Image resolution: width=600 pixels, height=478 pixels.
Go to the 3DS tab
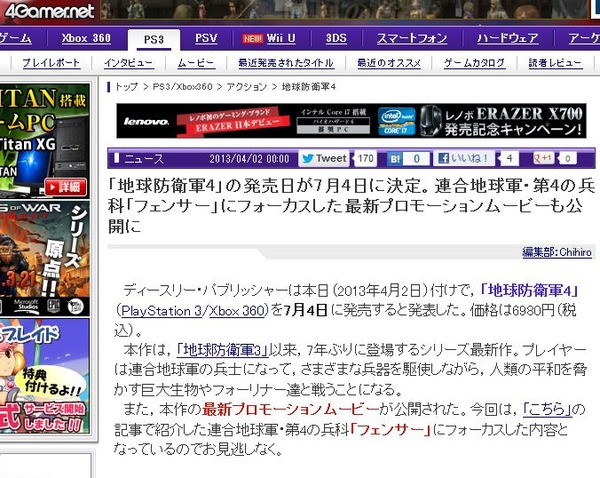336,38
